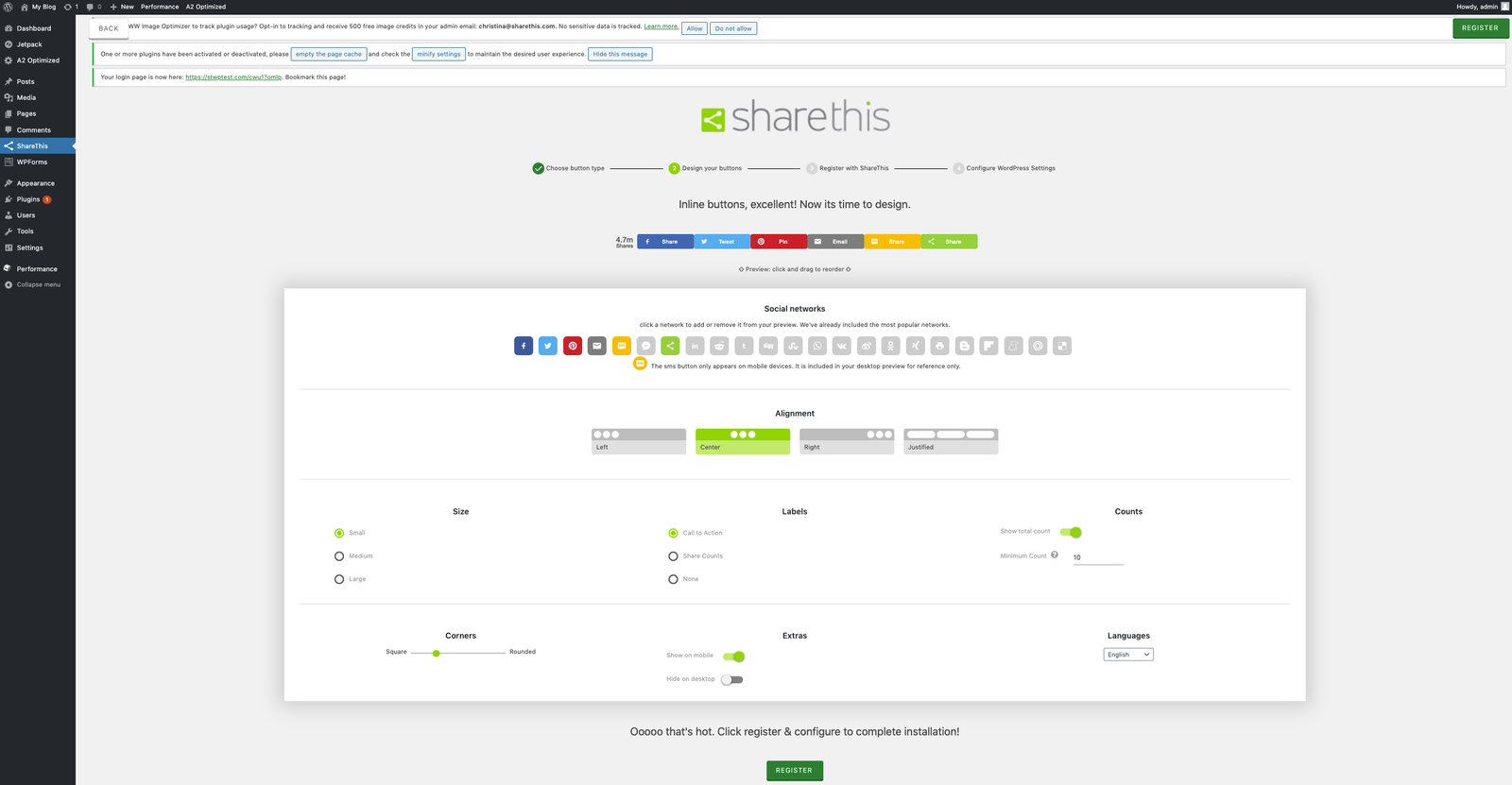Remove the gray Email network icon
This screenshot has width=1512, height=785.
pyautogui.click(x=597, y=346)
